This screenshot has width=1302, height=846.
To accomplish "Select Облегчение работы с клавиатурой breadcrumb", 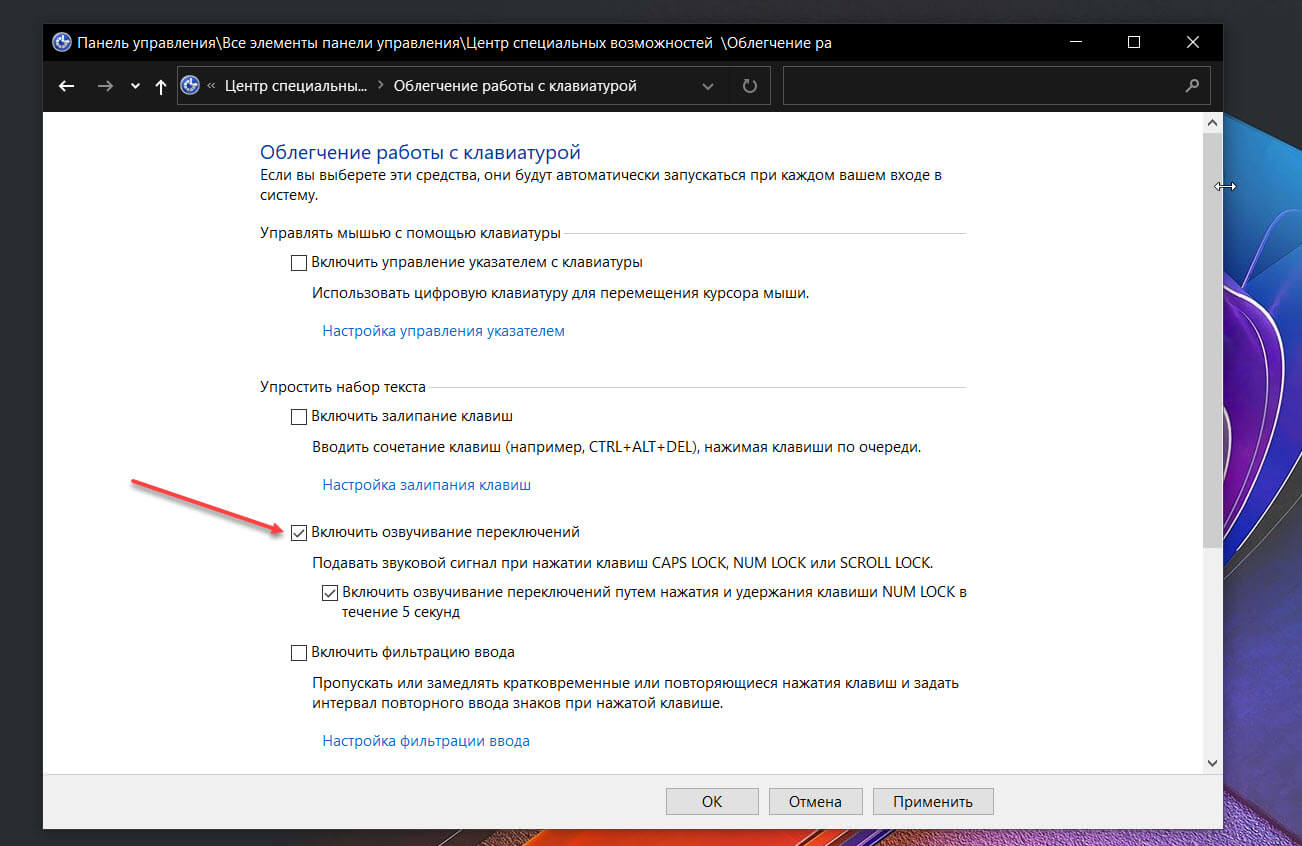I will (x=515, y=86).
